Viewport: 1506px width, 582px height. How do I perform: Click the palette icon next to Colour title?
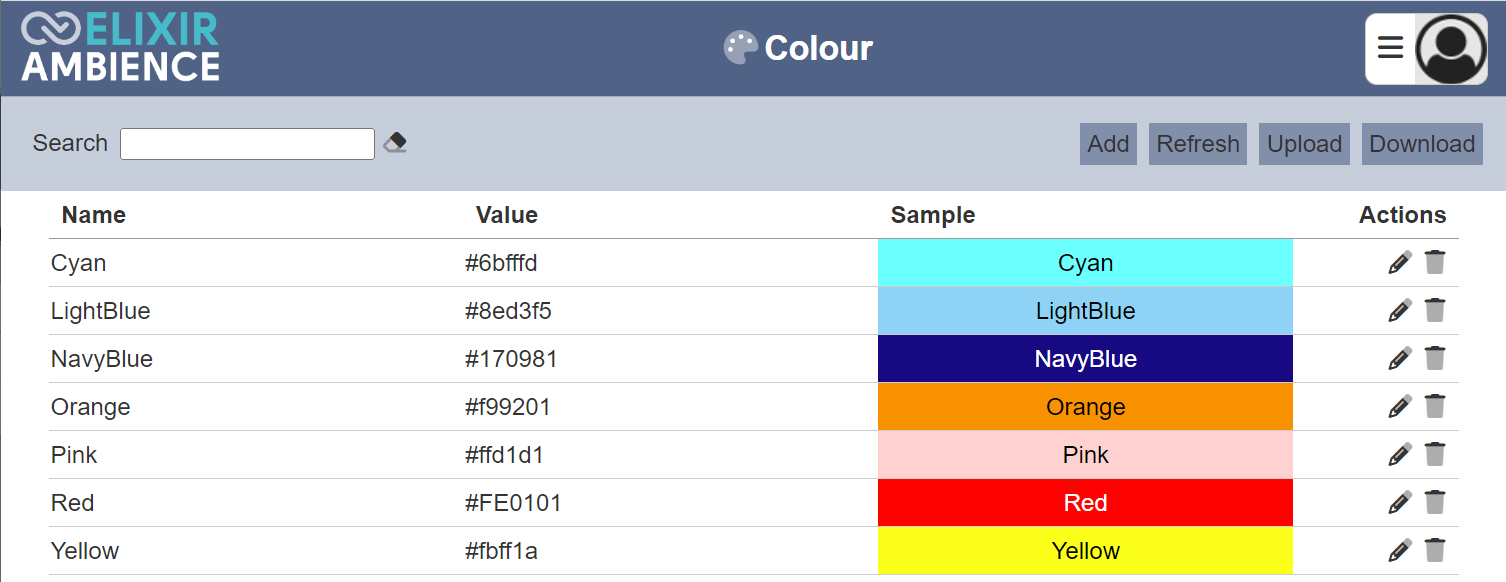tap(739, 46)
